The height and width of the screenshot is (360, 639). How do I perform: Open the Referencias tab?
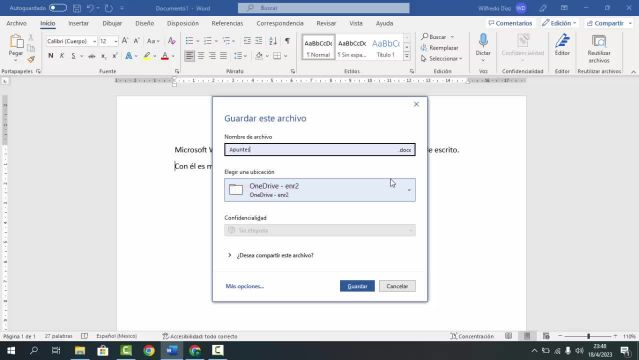click(227, 23)
